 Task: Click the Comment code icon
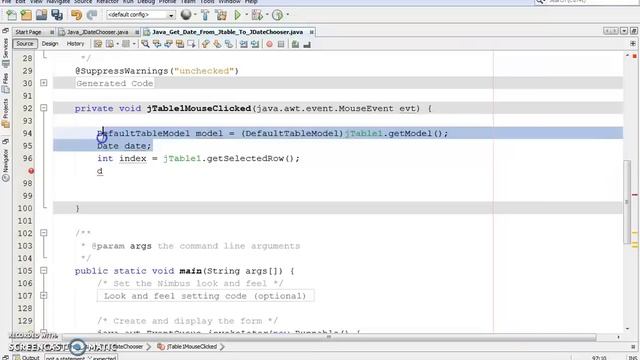[295, 44]
